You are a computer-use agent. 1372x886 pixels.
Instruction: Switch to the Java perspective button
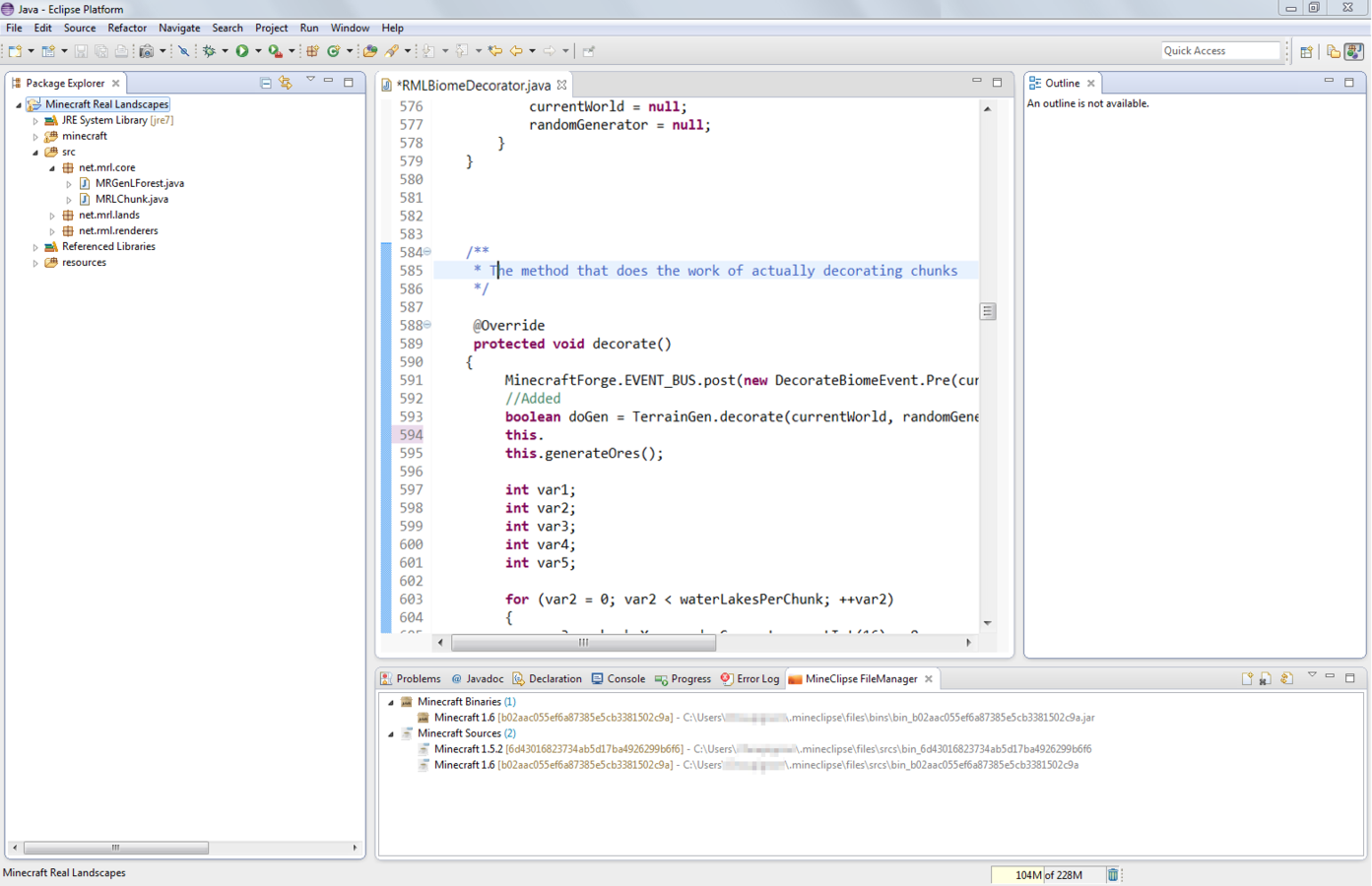pyautogui.click(x=1355, y=51)
